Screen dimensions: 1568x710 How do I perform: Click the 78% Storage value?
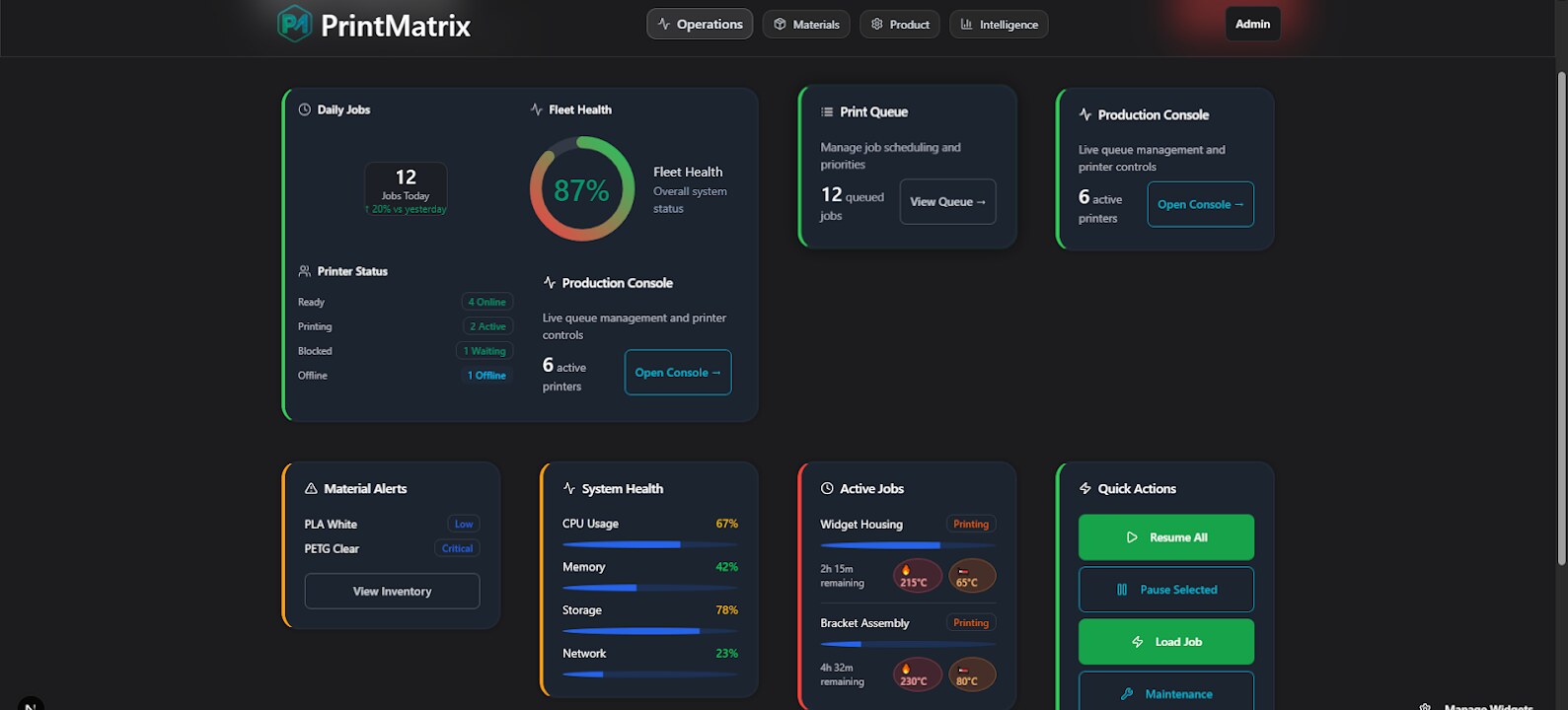click(727, 610)
